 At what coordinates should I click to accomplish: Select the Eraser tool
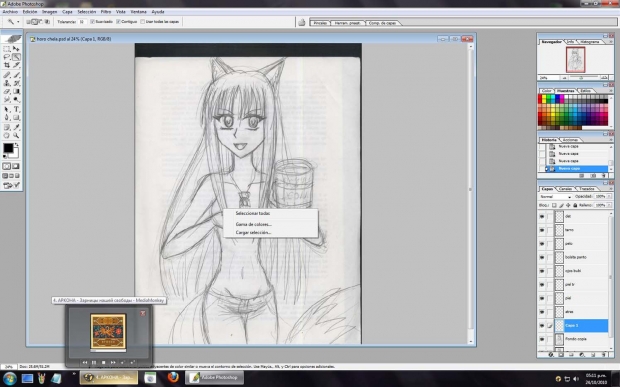coord(7,92)
